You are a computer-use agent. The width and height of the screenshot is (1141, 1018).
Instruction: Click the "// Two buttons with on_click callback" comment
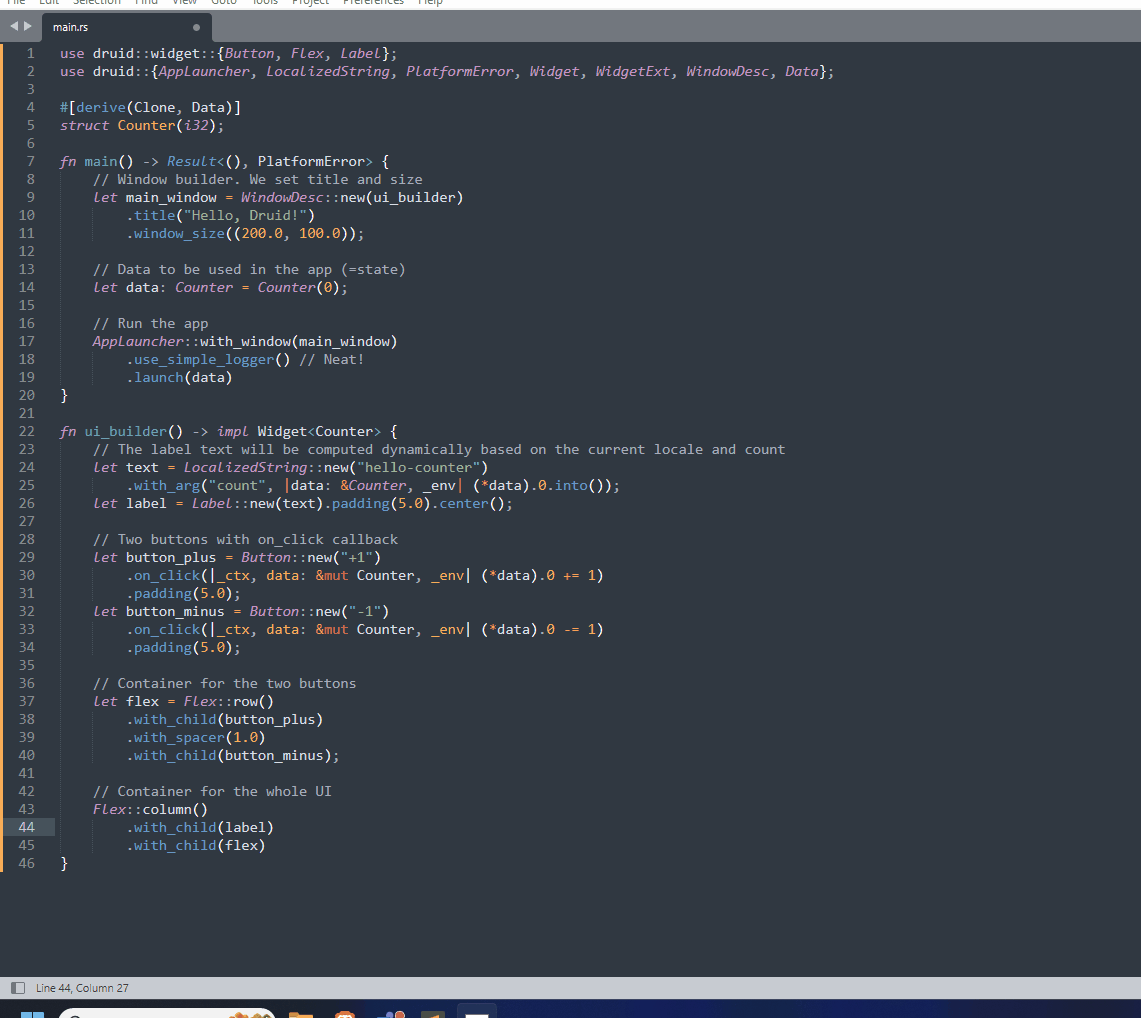click(245, 539)
